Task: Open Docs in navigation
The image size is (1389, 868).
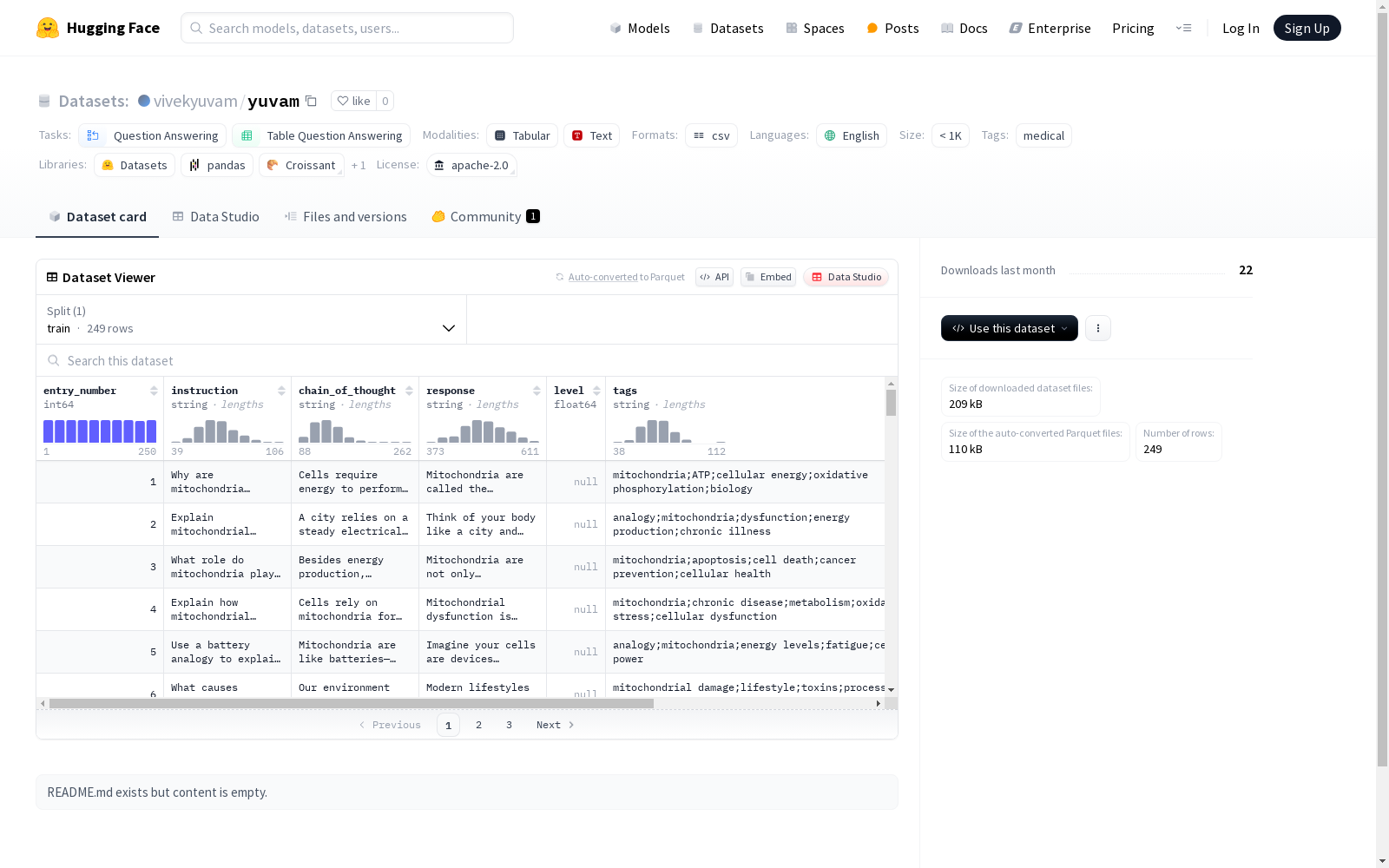Action: (x=964, y=28)
